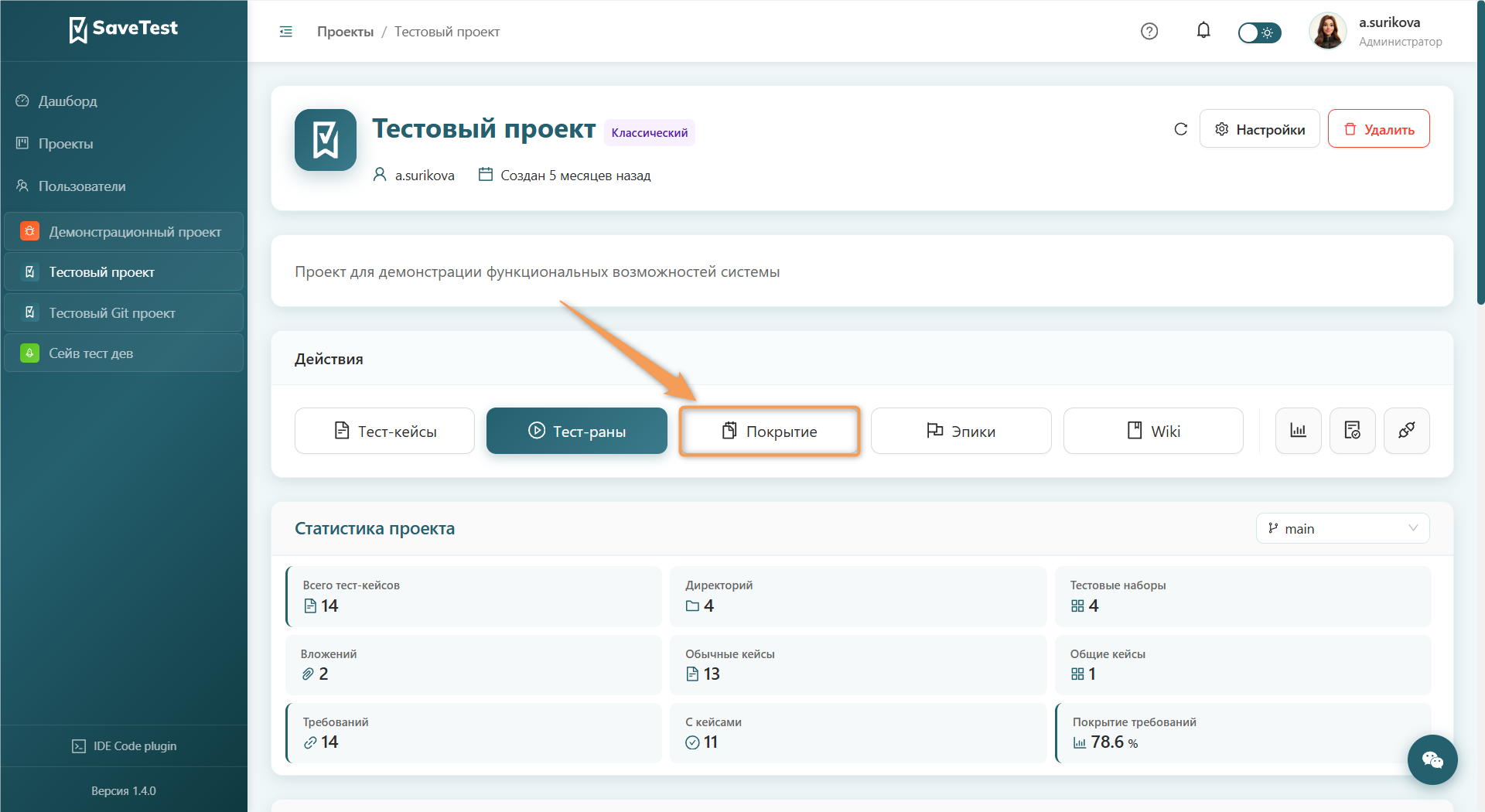Click the Вложений statistic card
1485x812 pixels.
point(473,664)
